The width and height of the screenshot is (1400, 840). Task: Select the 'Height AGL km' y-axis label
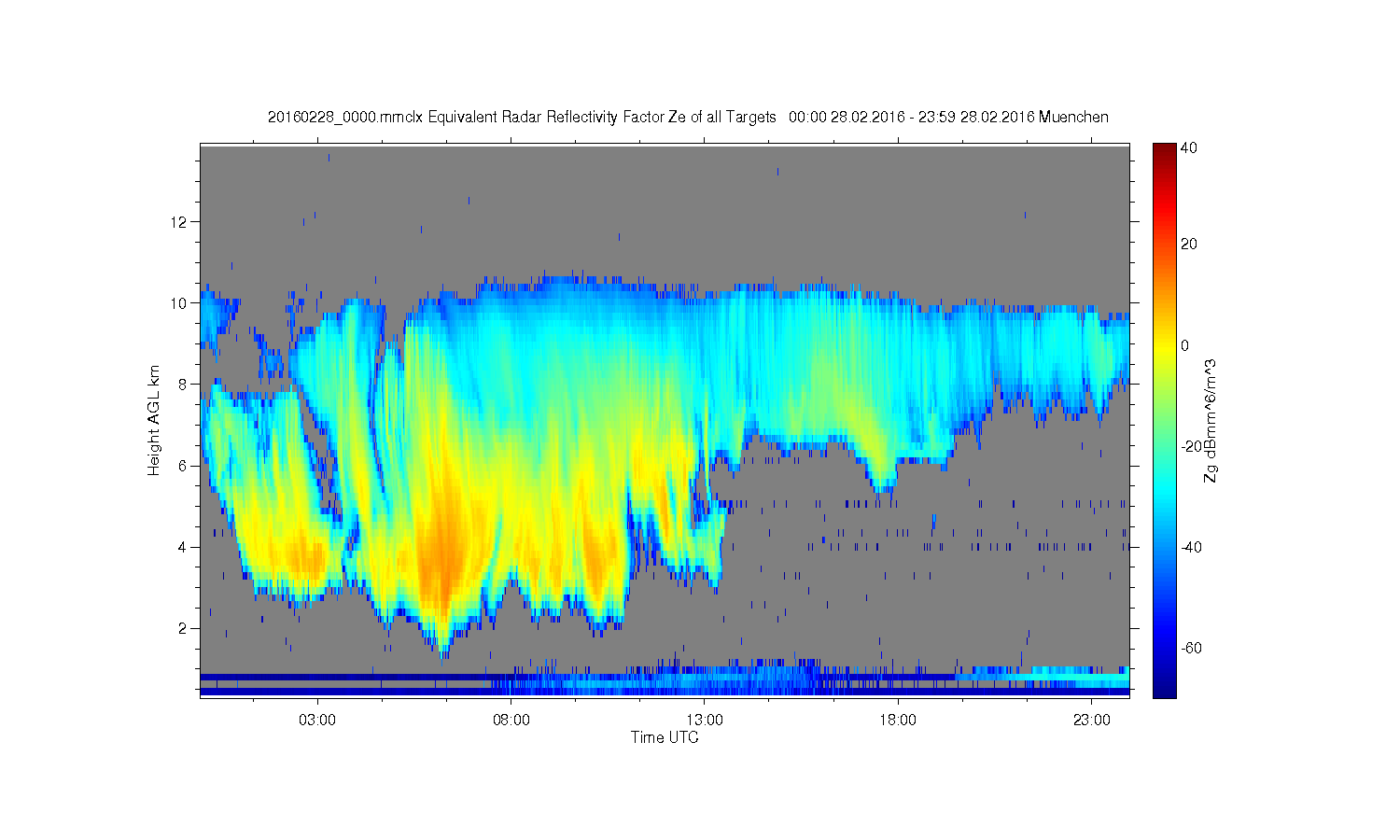pos(154,420)
